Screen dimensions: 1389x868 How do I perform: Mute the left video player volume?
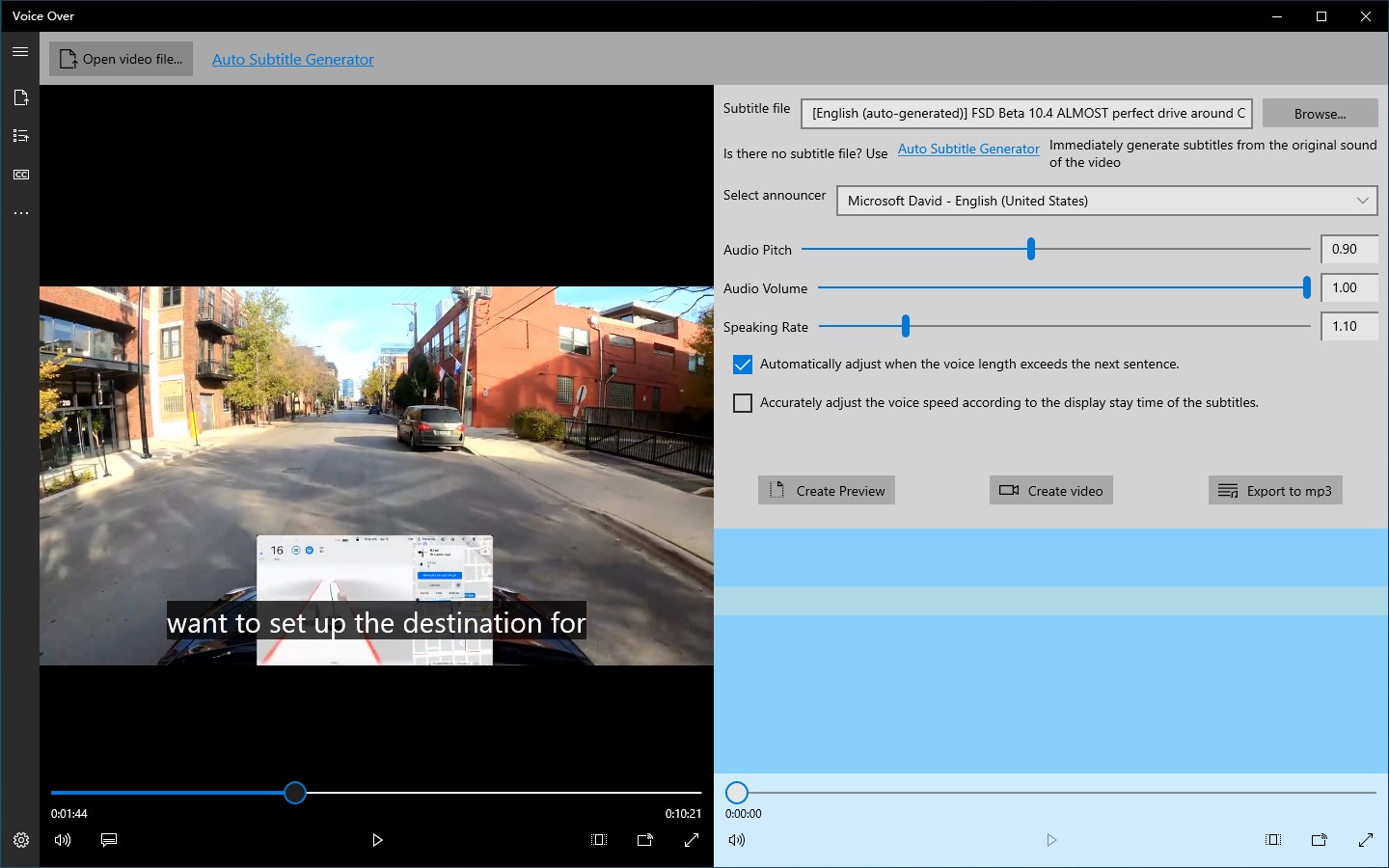tap(63, 840)
